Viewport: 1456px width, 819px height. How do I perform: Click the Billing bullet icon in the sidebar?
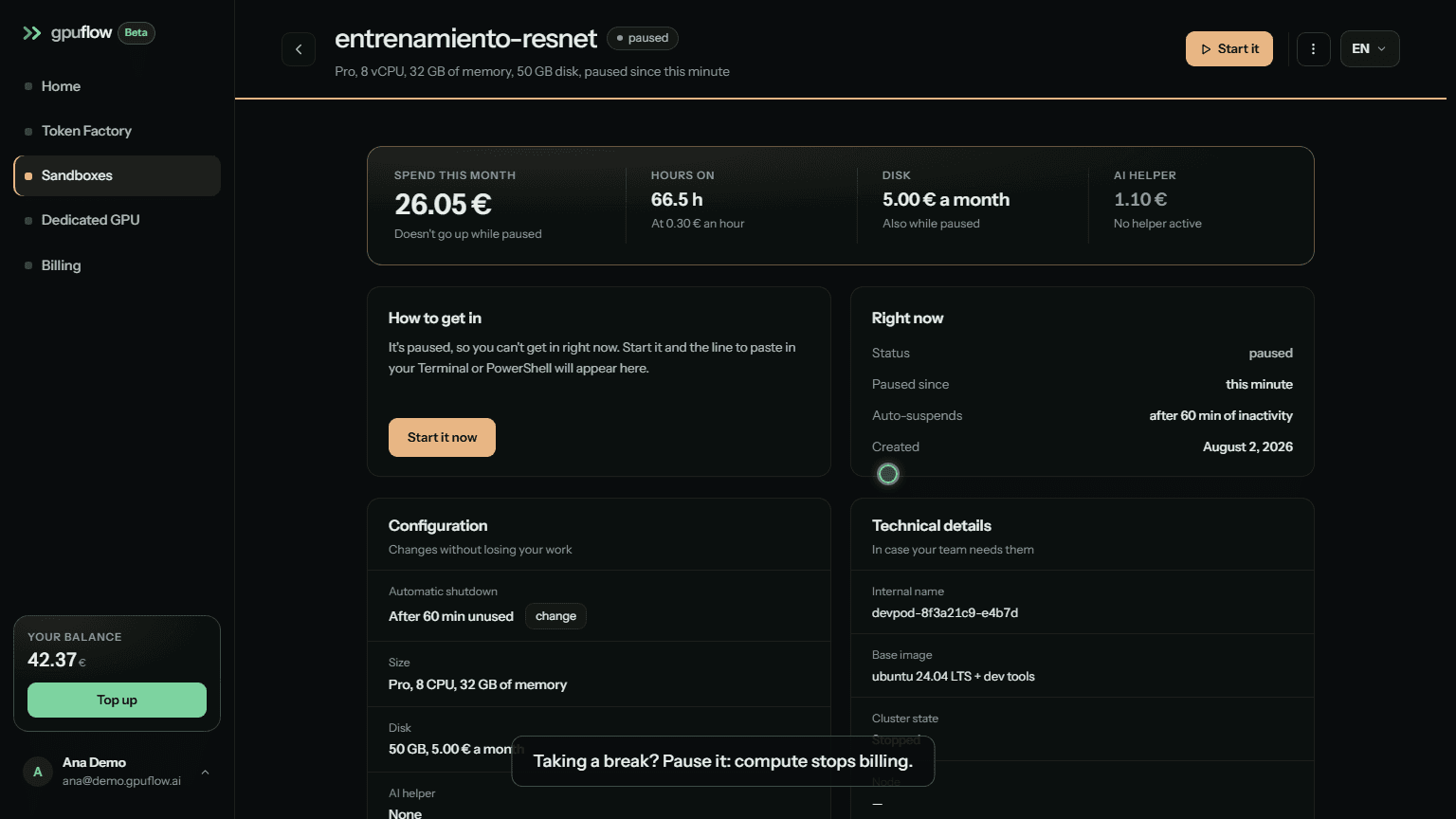tap(28, 265)
